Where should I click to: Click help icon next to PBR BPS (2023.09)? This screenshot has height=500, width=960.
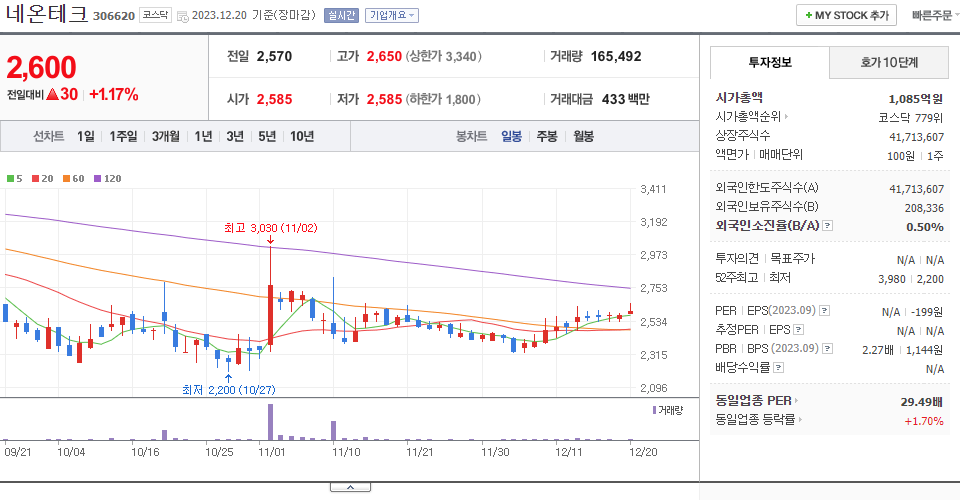pyautogui.click(x=828, y=349)
